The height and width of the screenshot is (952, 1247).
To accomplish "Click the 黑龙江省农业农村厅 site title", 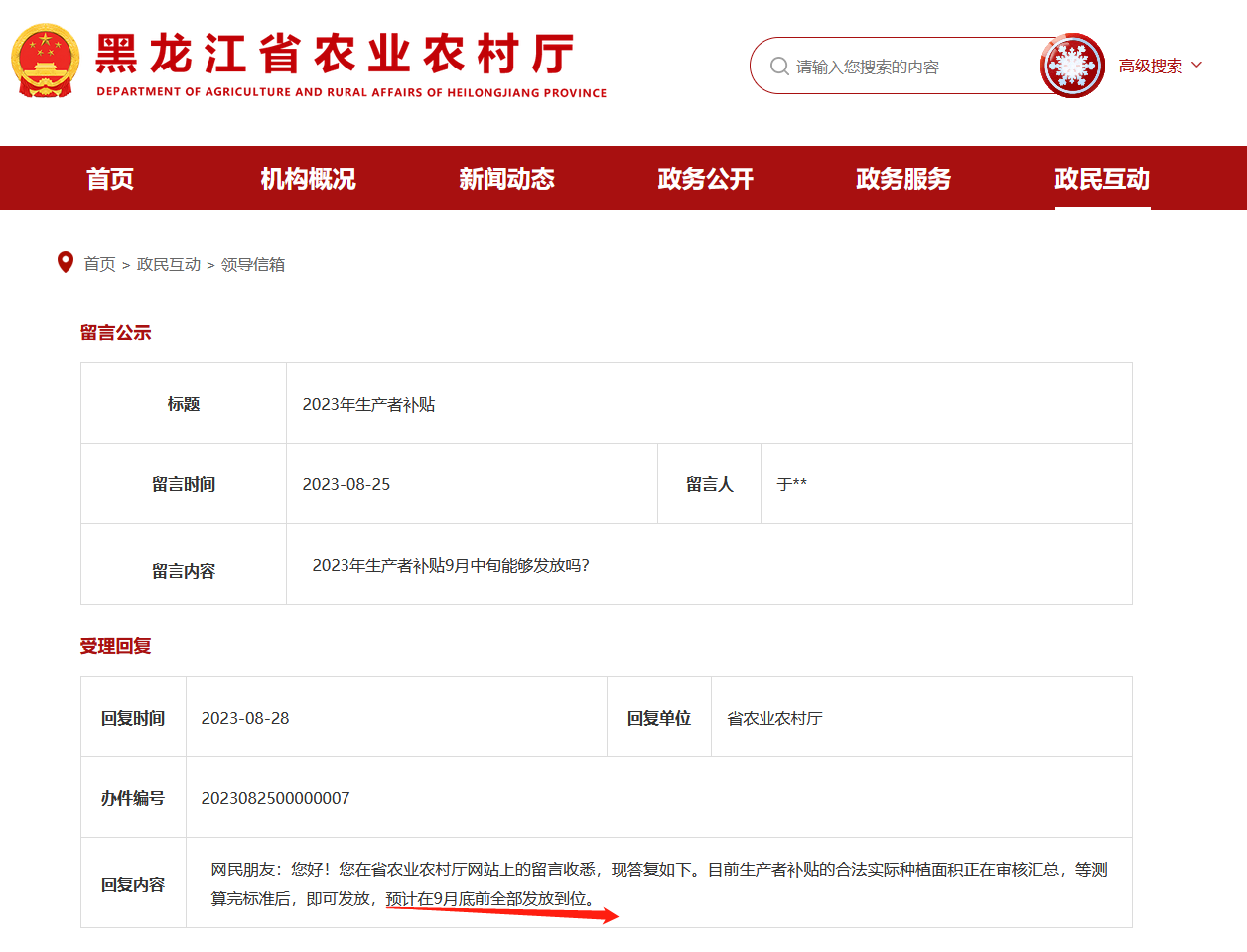I will [335, 54].
